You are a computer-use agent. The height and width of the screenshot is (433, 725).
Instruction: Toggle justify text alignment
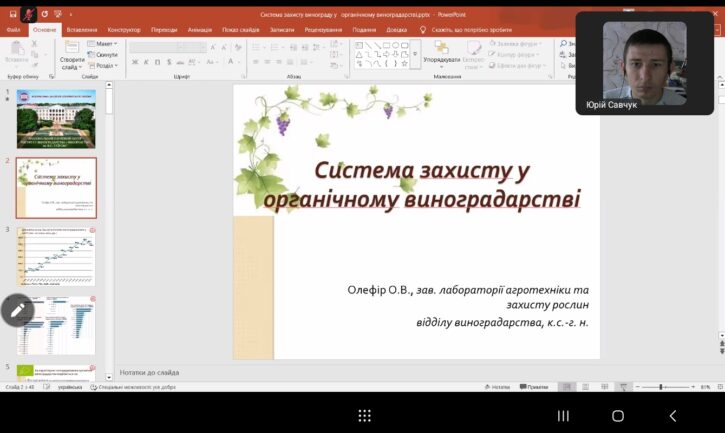click(290, 62)
